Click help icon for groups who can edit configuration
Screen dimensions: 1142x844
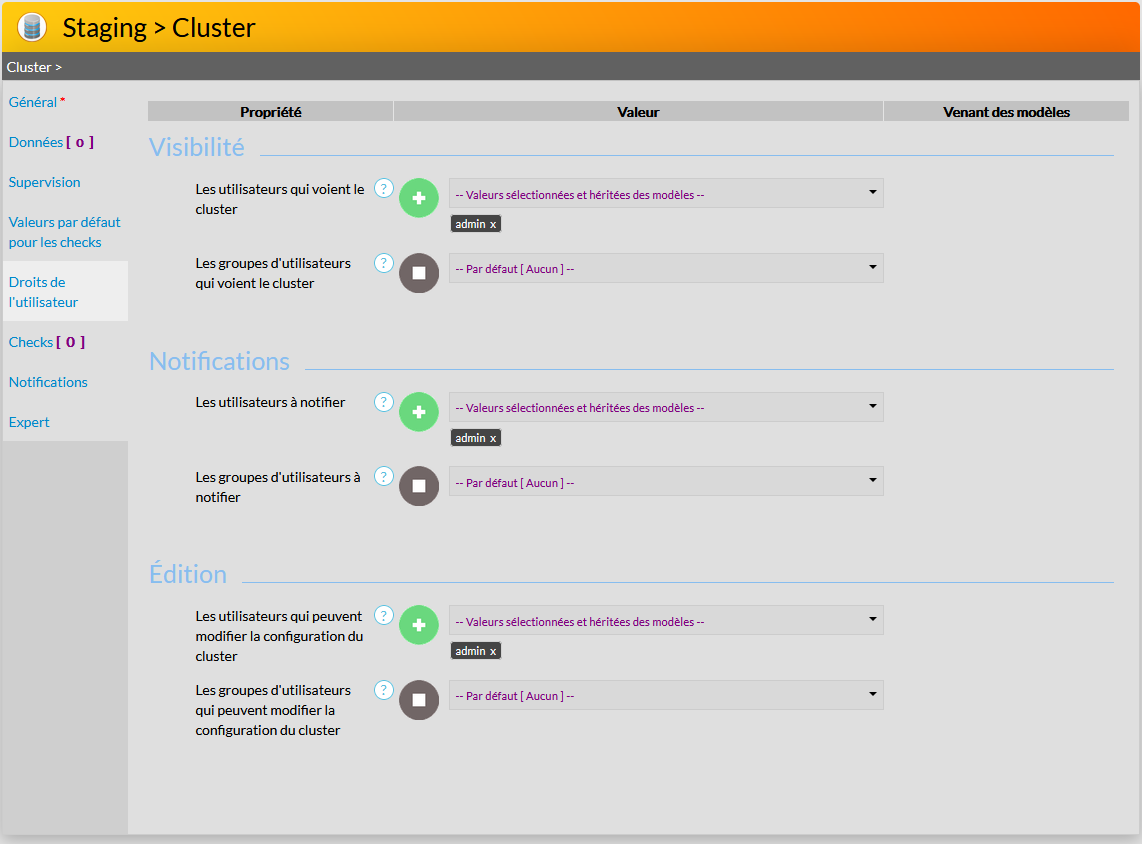click(x=384, y=690)
